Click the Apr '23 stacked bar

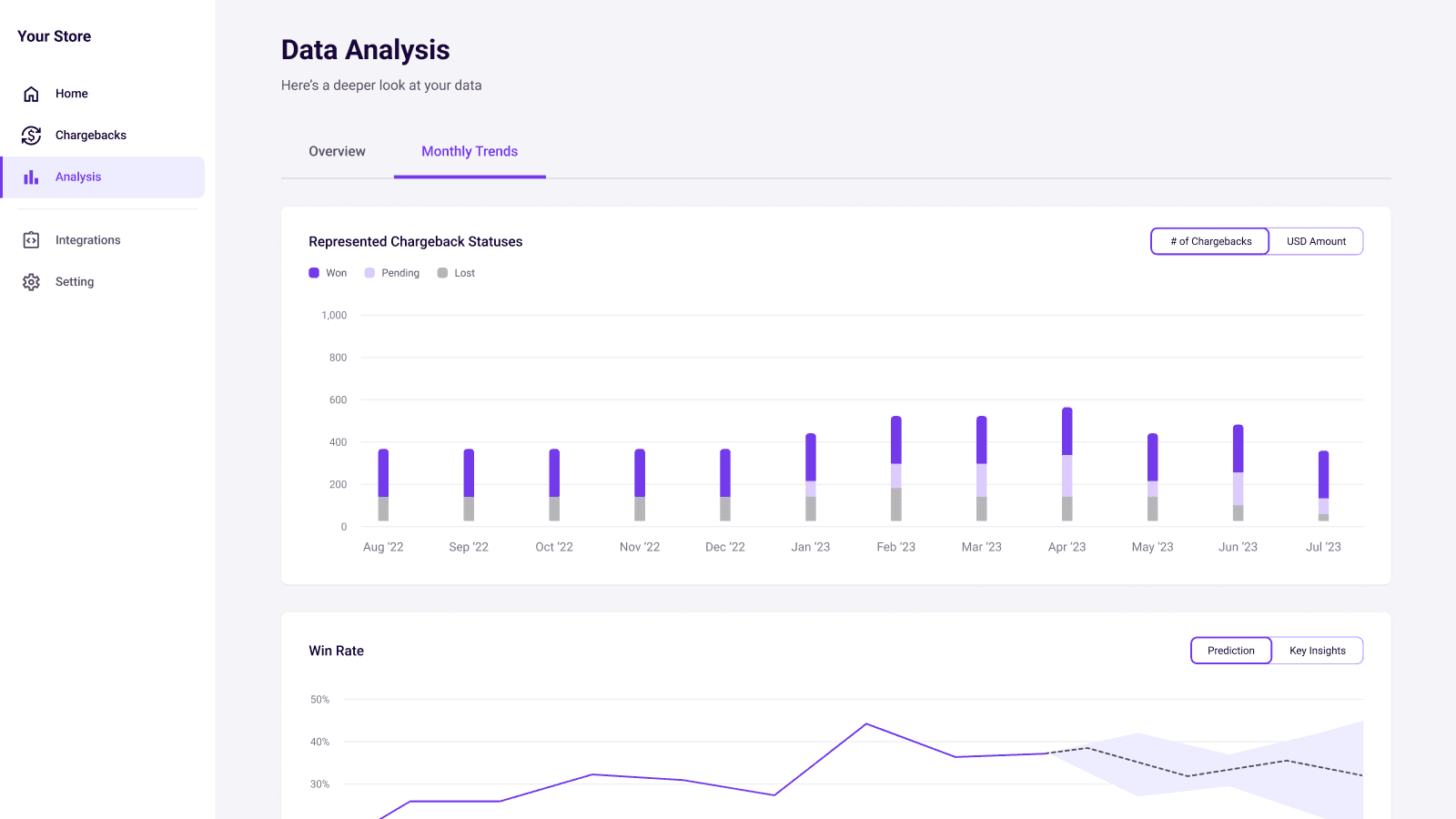pyautogui.click(x=1067, y=464)
